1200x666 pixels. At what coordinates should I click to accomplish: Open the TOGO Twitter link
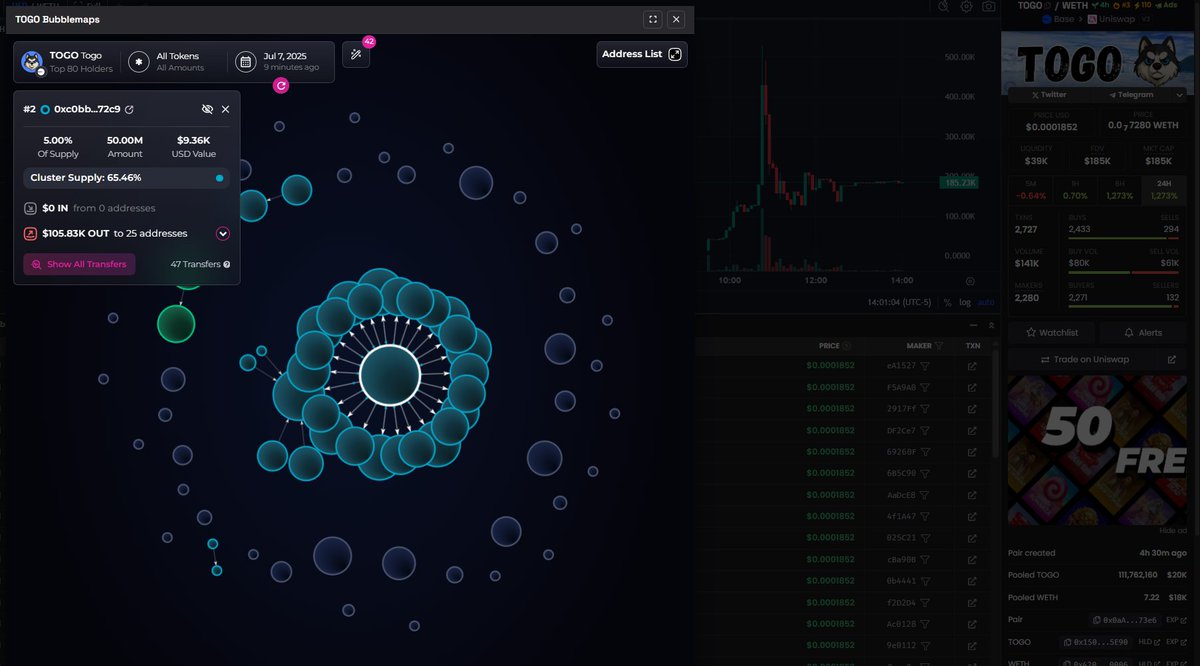[1048, 95]
